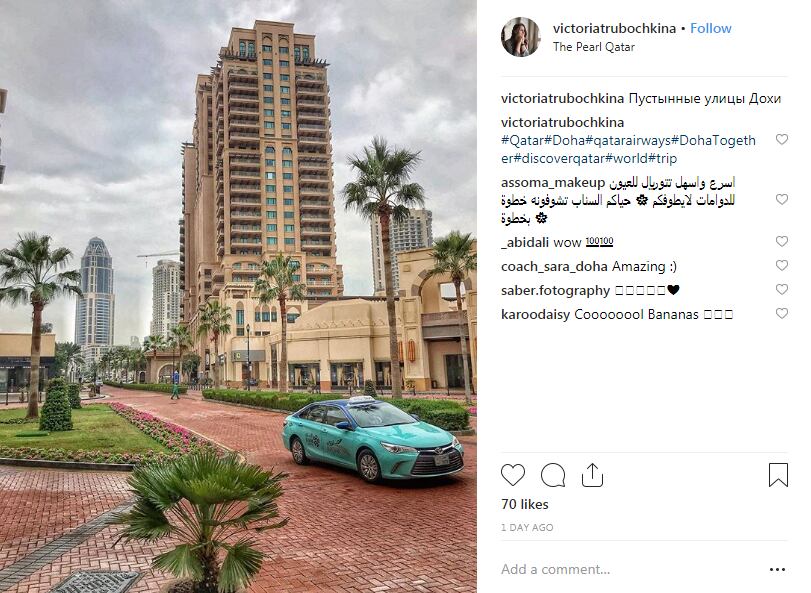Share the post via the share icon
Image resolution: width=811 pixels, height=593 pixels.
[x=592, y=475]
